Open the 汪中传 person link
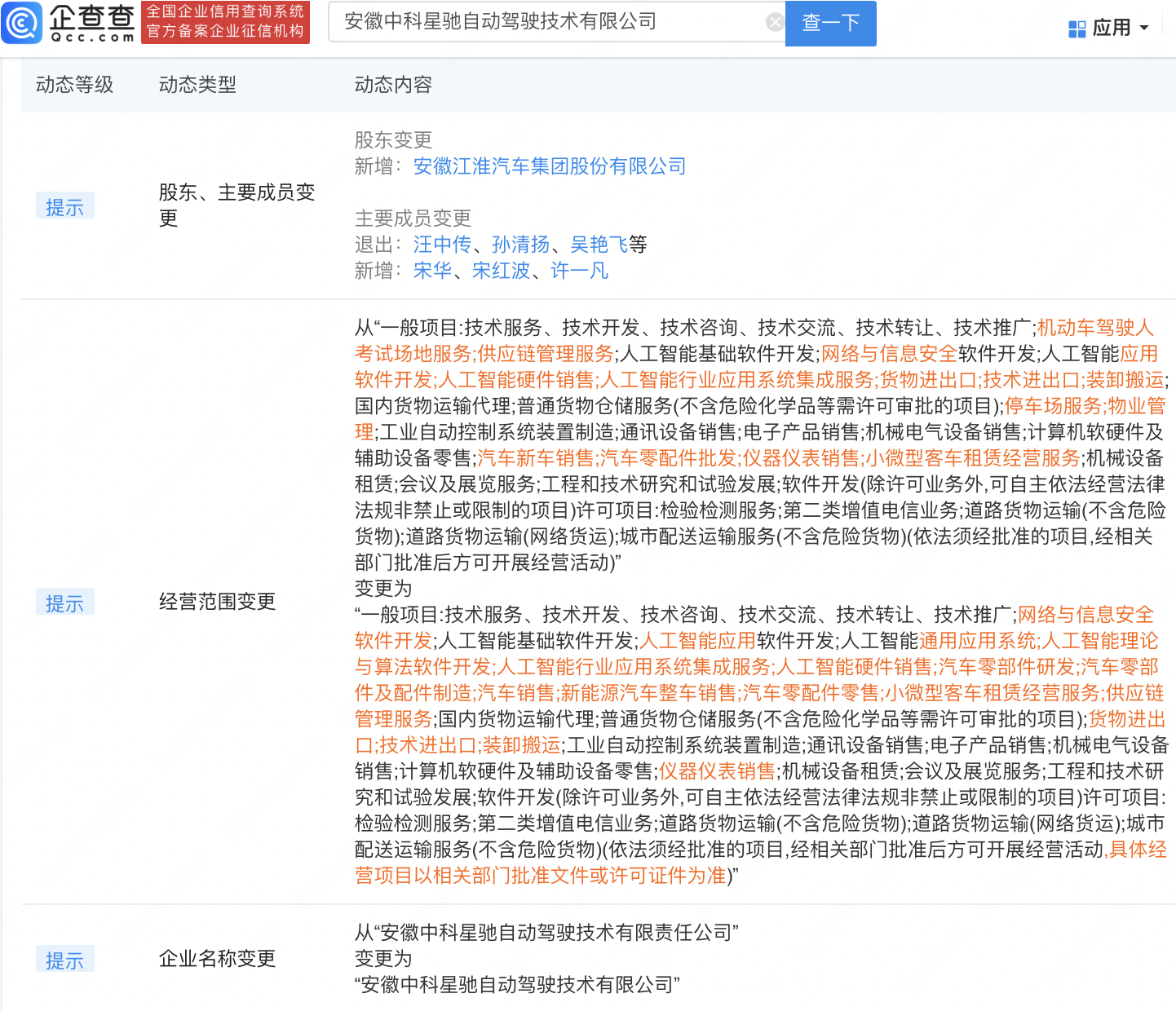The height and width of the screenshot is (1011, 1176). pyautogui.click(x=442, y=245)
